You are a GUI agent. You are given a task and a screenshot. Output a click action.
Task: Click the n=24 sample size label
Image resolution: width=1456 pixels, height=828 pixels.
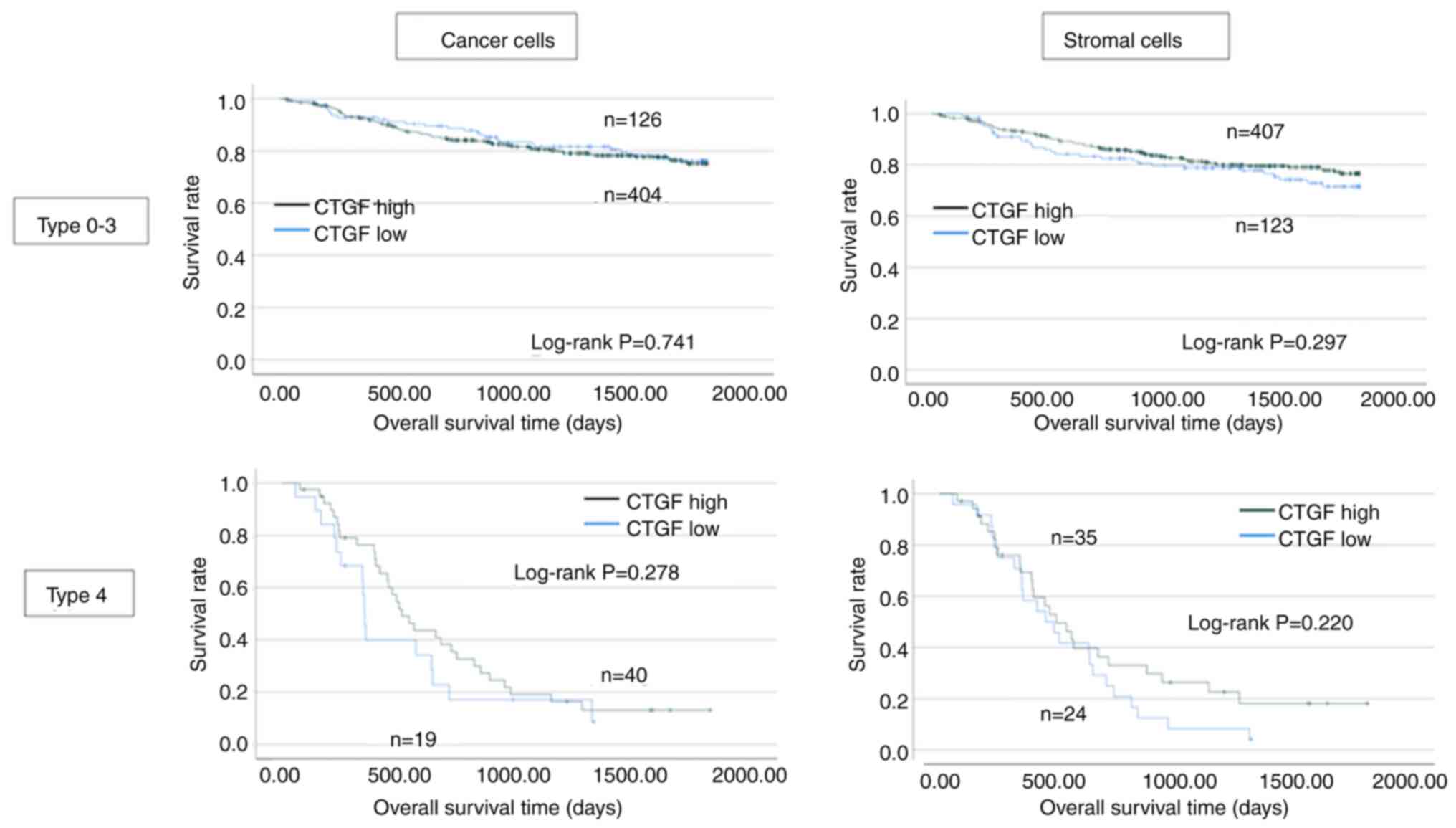click(1063, 714)
